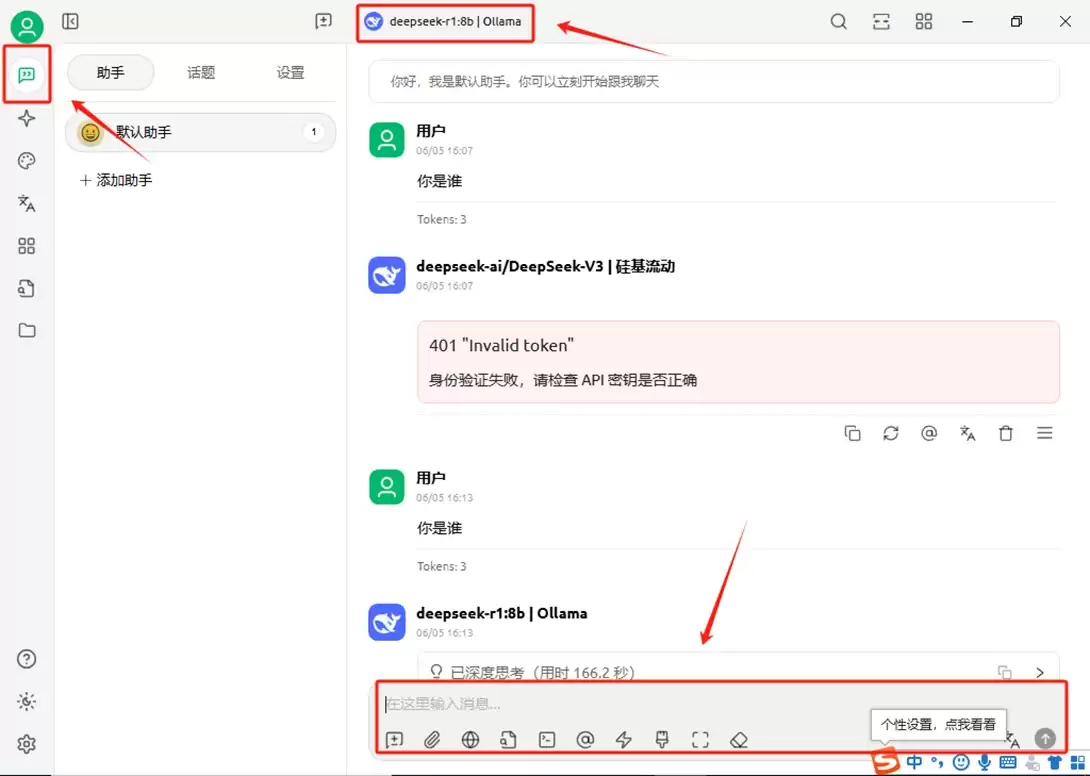This screenshot has height=776, width=1090.
Task: Open the translate page from left sidebar
Action: 26,203
